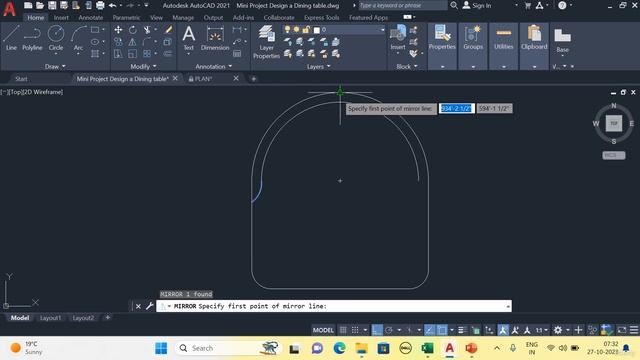Switch to the Insert ribbon tab

[x=61, y=18]
